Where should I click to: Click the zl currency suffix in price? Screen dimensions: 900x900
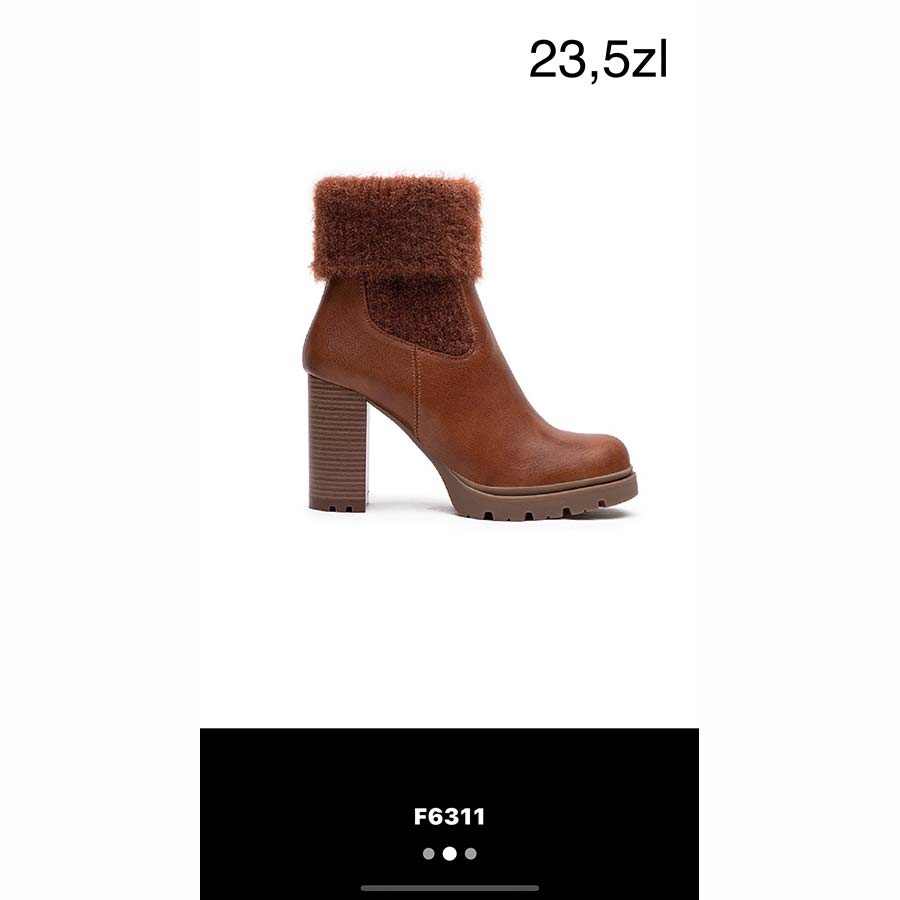pyautogui.click(x=649, y=60)
